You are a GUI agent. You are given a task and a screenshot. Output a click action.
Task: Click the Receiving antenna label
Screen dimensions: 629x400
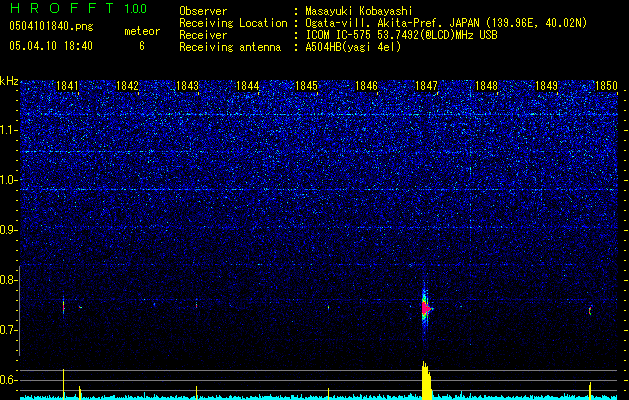tap(230, 47)
